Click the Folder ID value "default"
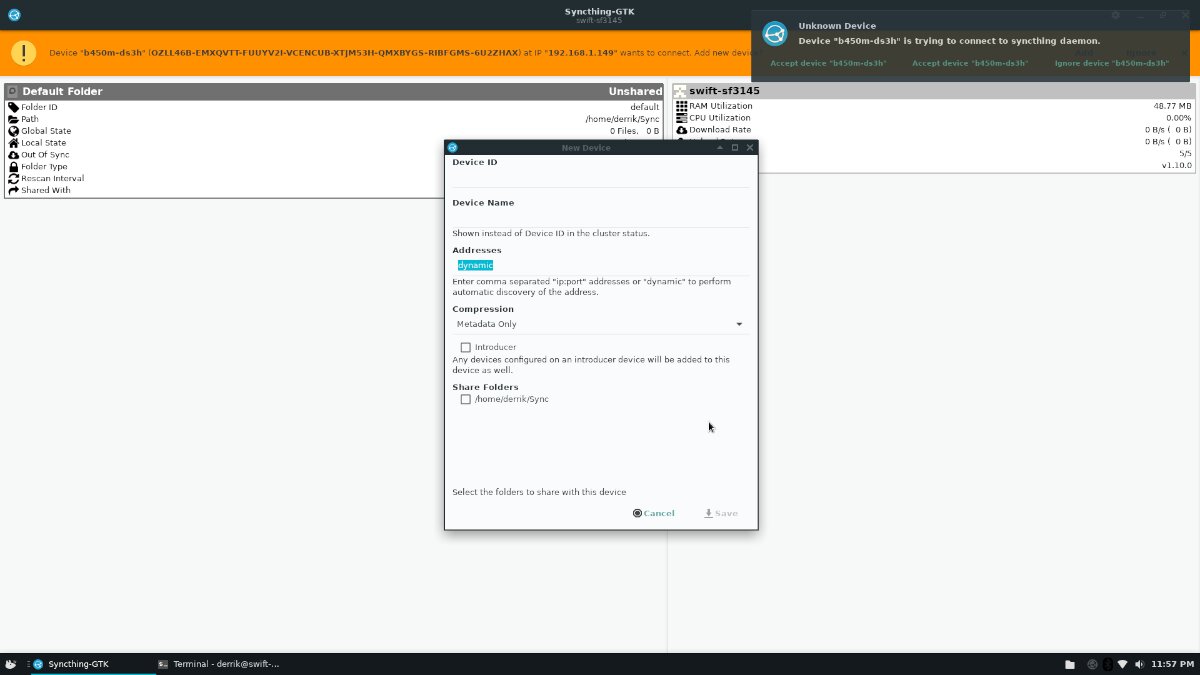 tap(644, 107)
